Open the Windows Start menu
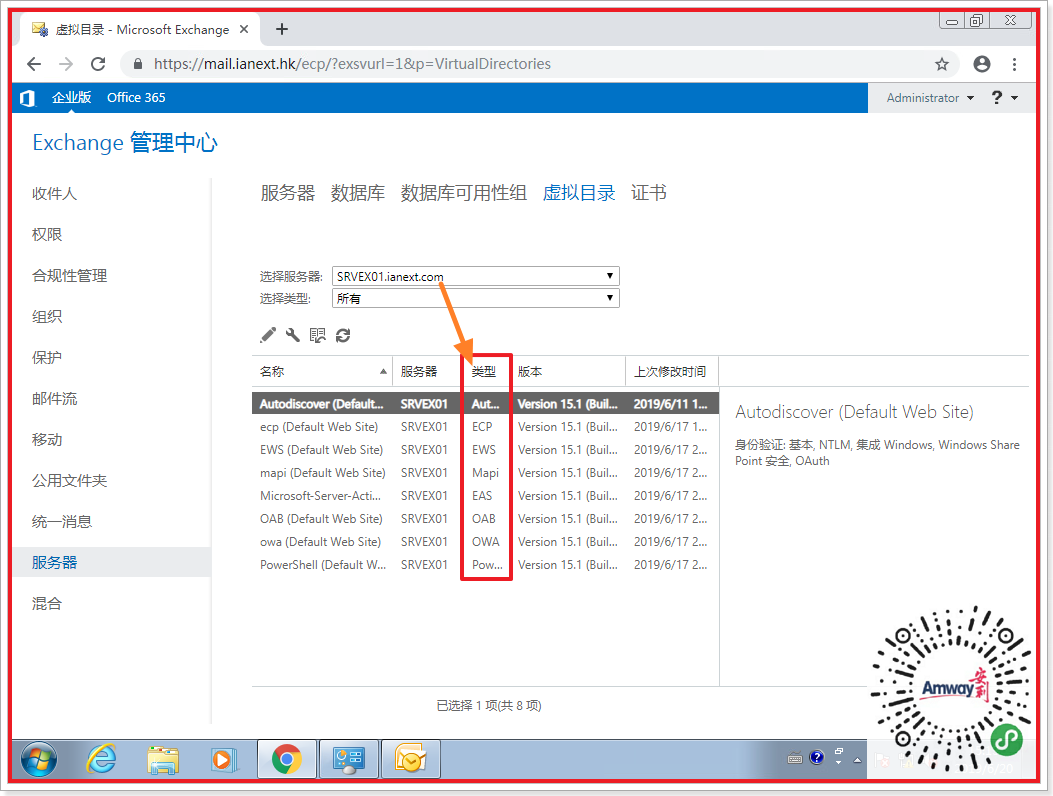1053x796 pixels. click(x=39, y=759)
